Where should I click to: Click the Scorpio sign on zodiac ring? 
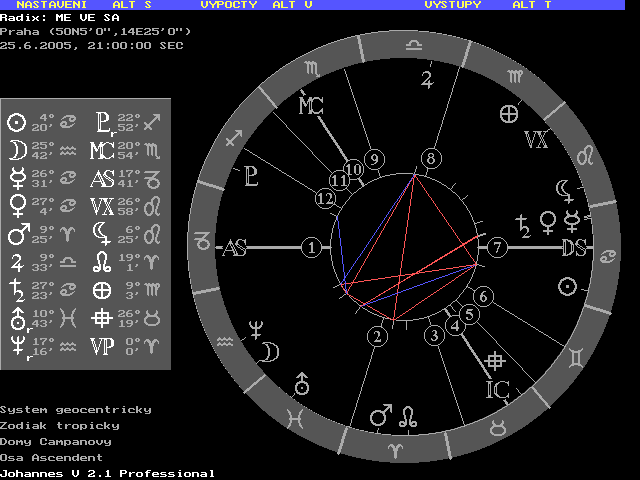coord(313,69)
